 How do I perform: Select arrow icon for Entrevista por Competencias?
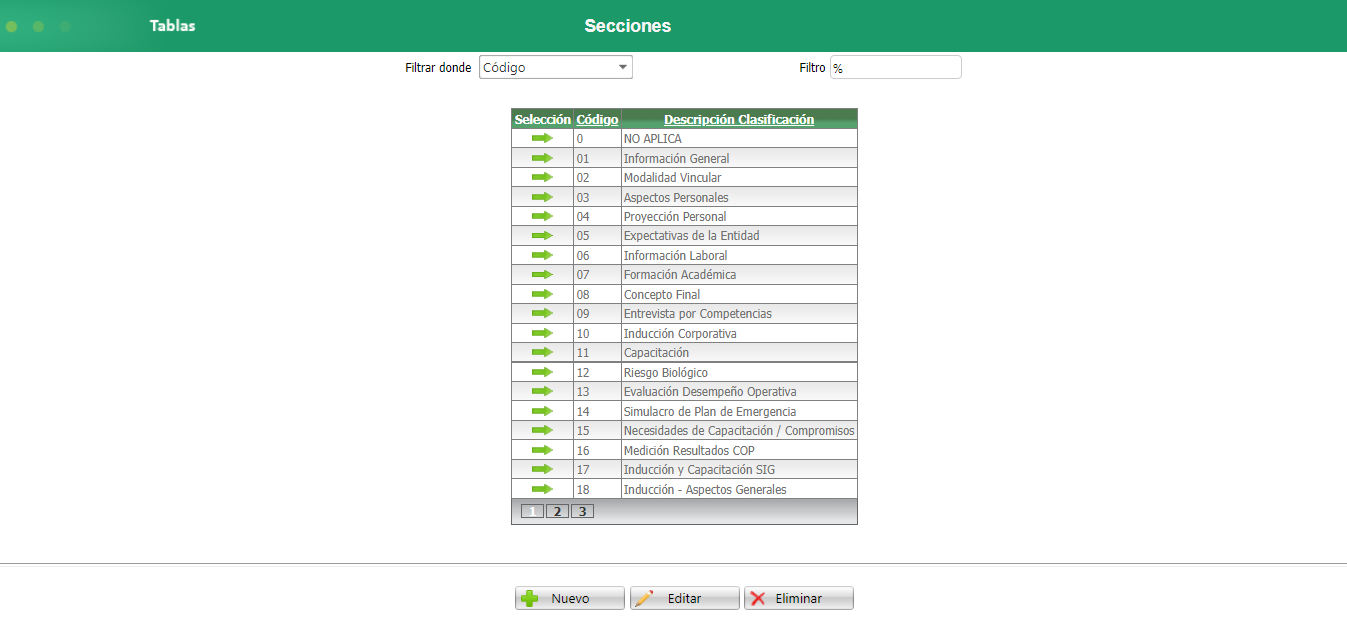pyautogui.click(x=542, y=313)
